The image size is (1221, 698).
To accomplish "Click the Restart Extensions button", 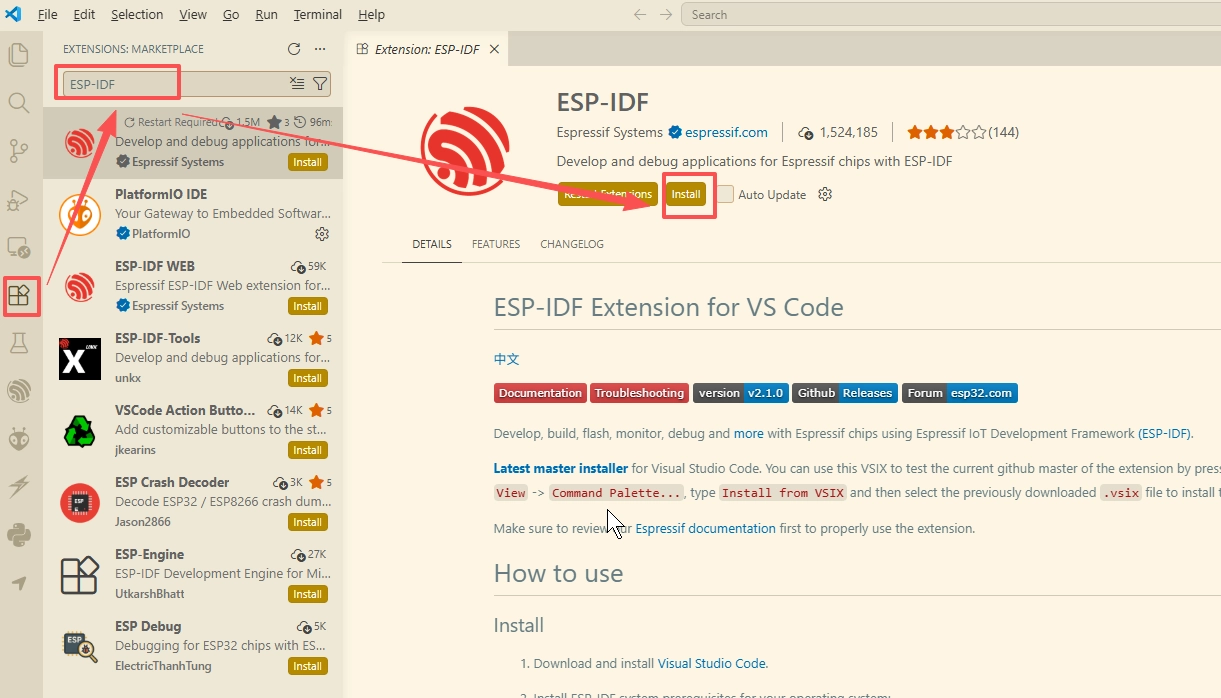I will click(607, 194).
